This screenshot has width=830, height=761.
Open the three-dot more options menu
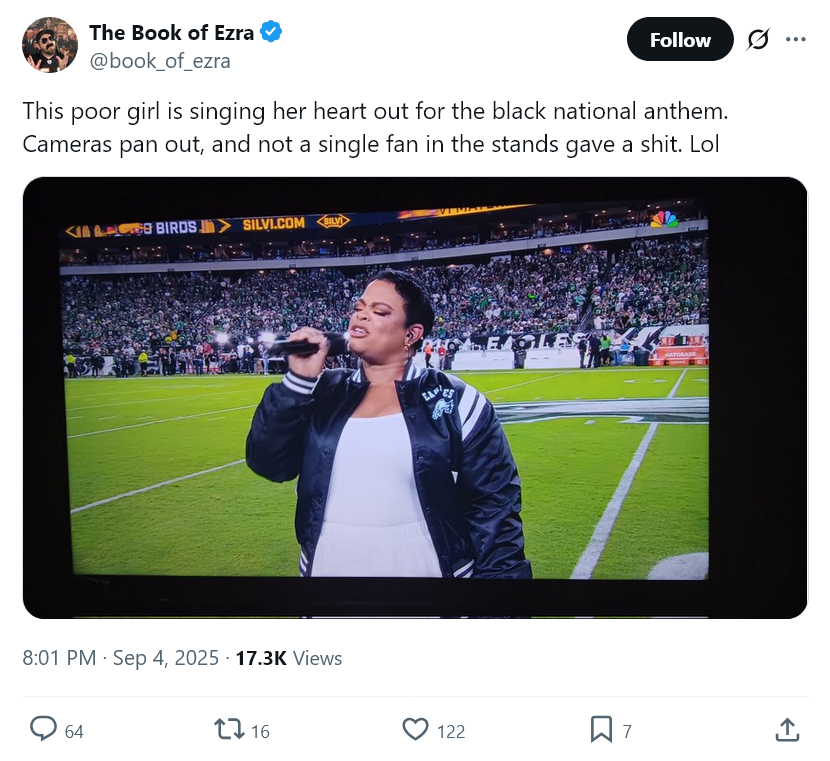click(796, 40)
